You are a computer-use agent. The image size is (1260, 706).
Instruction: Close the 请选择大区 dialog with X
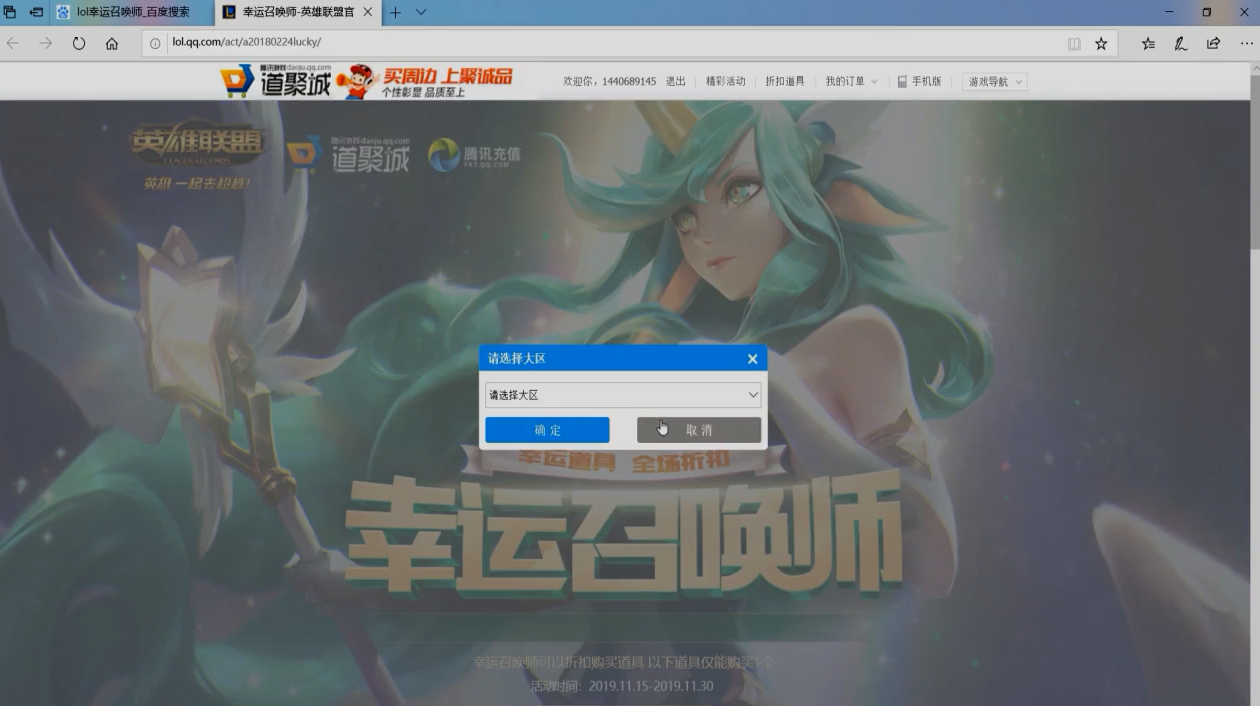click(x=752, y=359)
